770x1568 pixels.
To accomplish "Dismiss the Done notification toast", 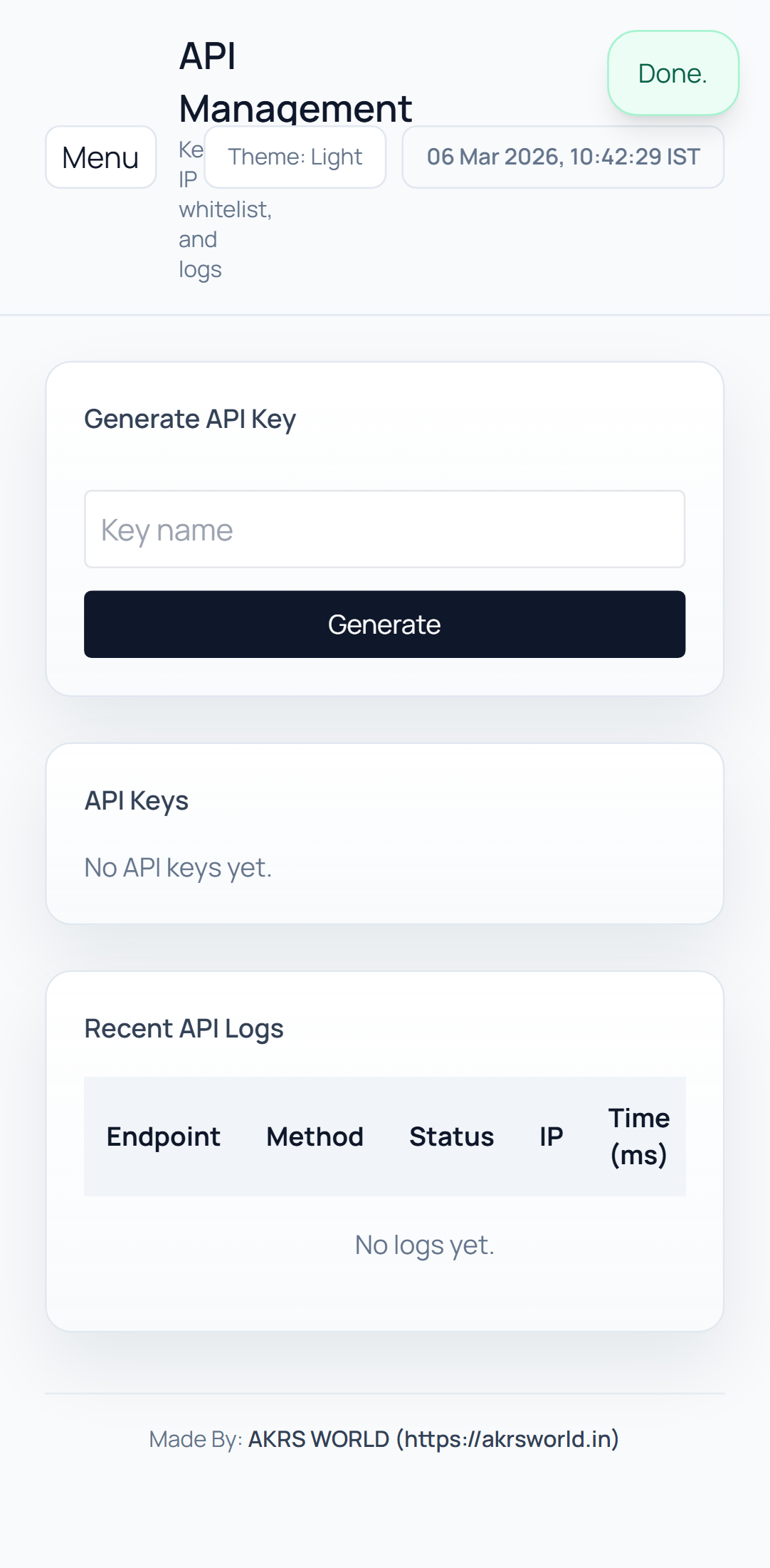I will (x=673, y=73).
